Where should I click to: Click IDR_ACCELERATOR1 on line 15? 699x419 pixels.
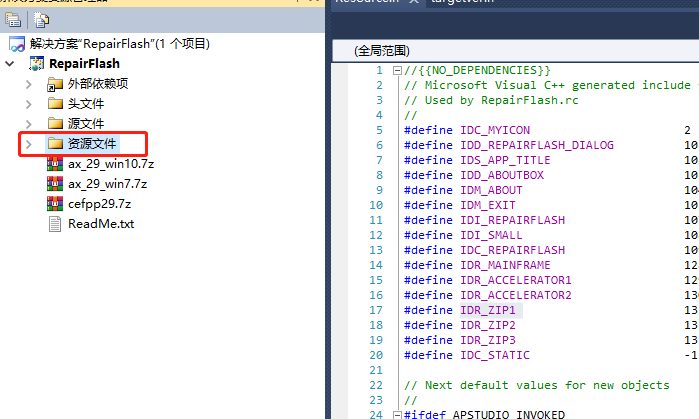[516, 280]
